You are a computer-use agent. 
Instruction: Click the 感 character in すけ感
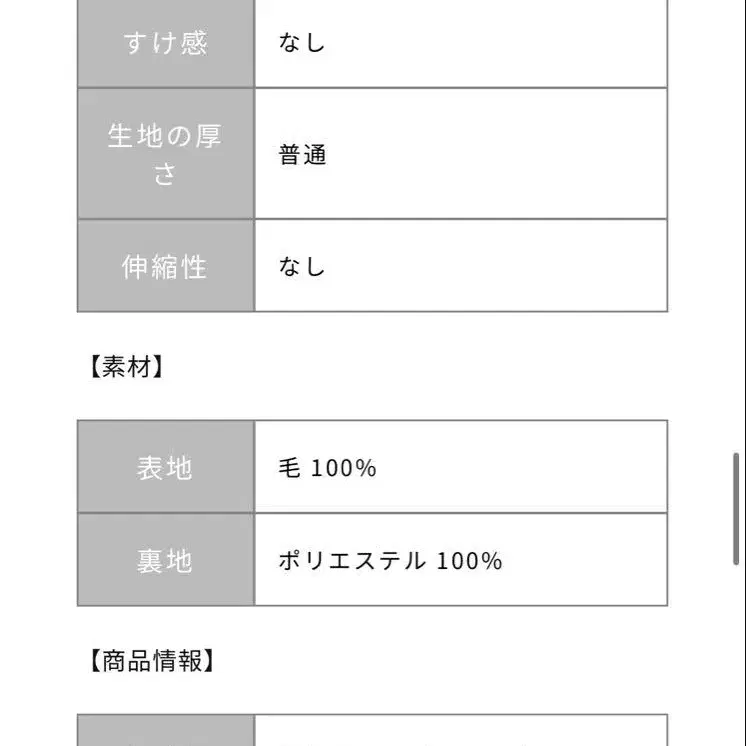pos(194,44)
